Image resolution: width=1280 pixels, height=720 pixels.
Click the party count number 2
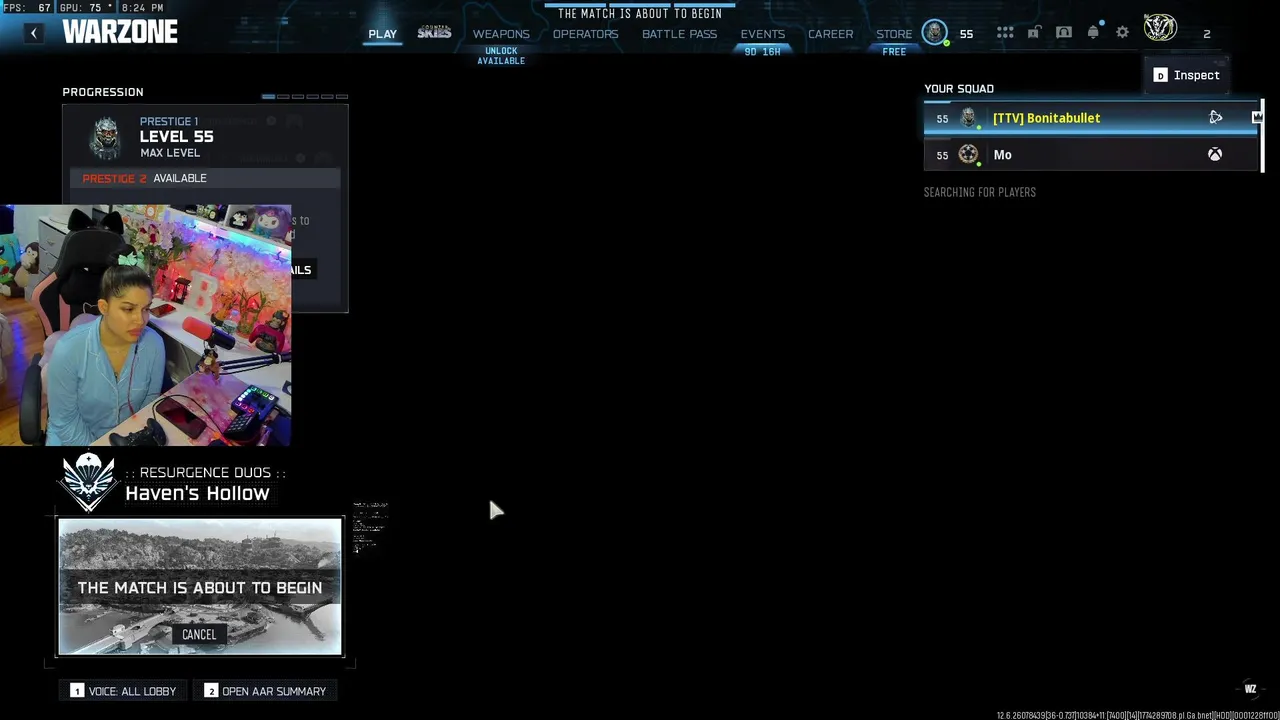pos(1207,34)
